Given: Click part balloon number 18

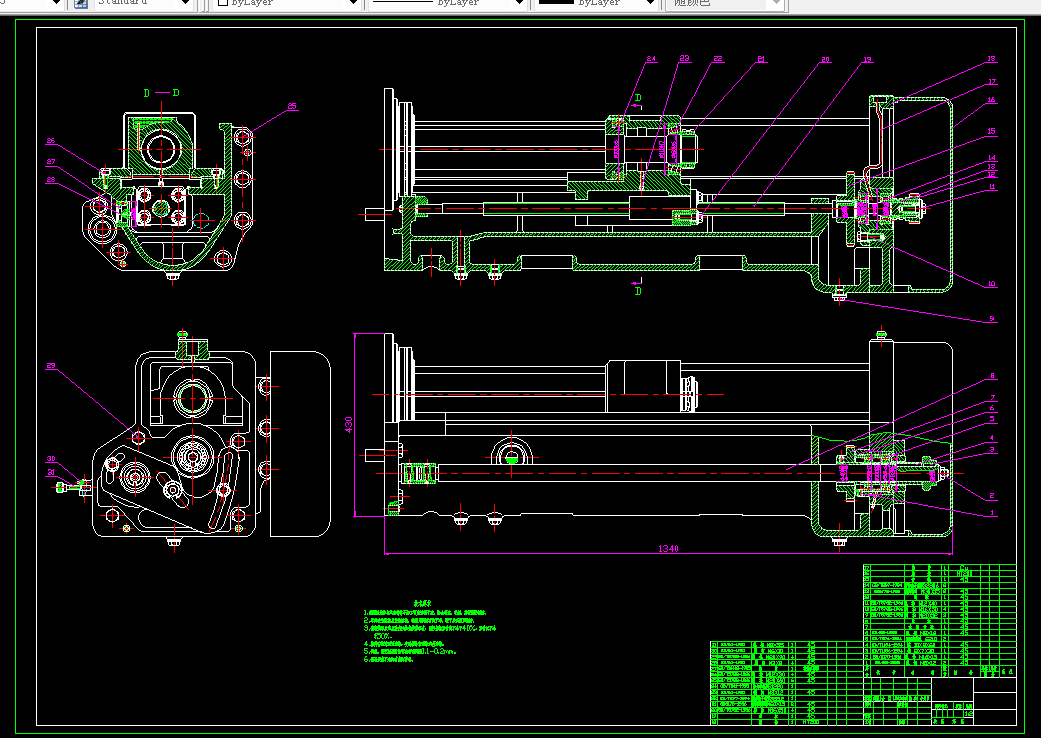Looking at the screenshot, I should (991, 59).
